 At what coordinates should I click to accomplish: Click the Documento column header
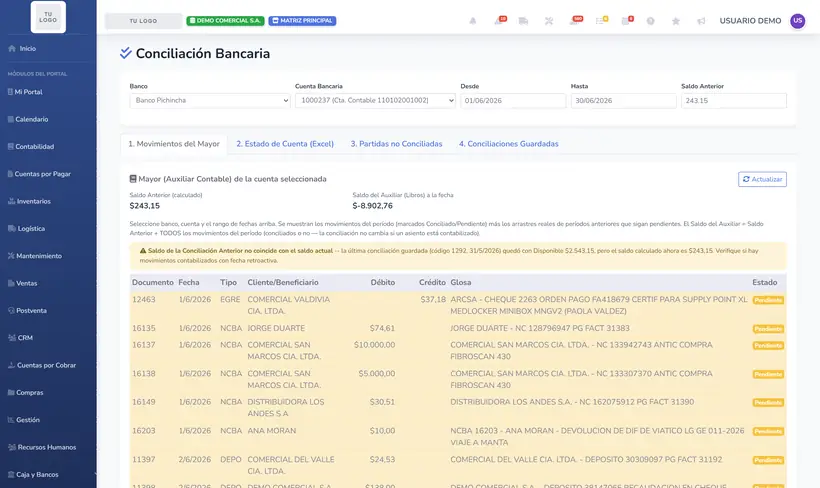[x=153, y=282]
